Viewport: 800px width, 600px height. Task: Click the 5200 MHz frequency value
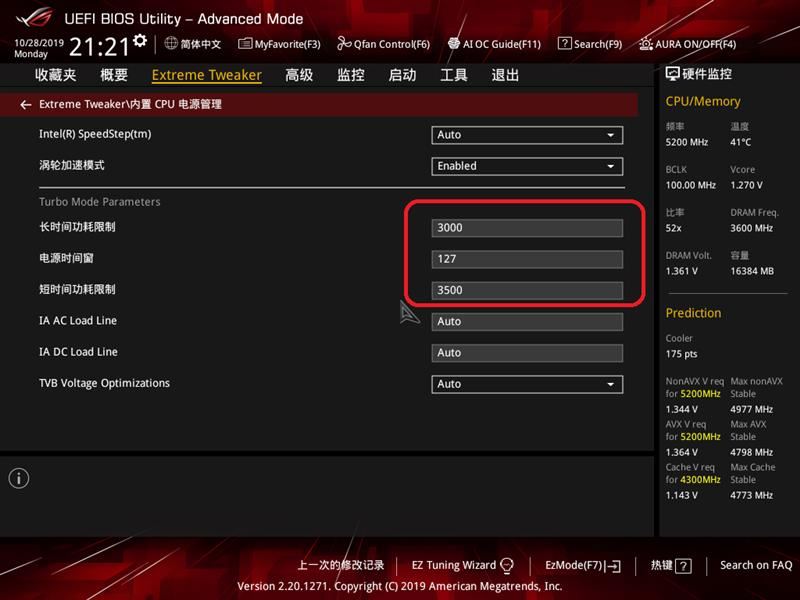coord(687,142)
